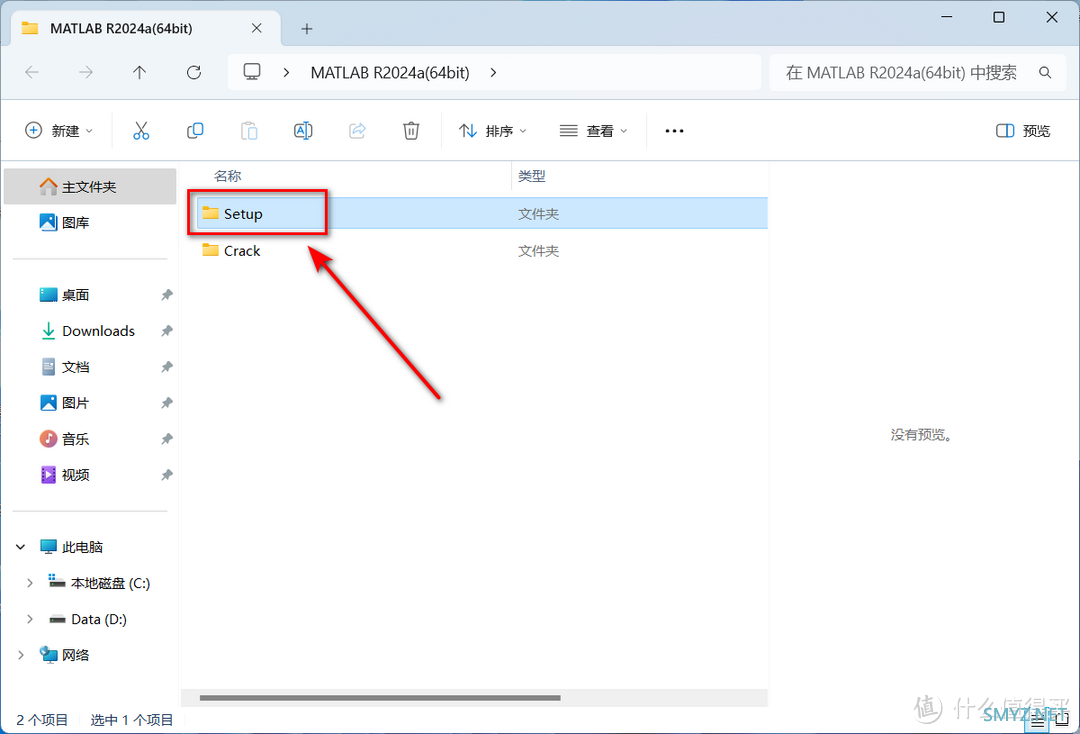Screen dimensions: 1080x734
Task: Open a new tab with plus icon
Action: pyautogui.click(x=307, y=29)
